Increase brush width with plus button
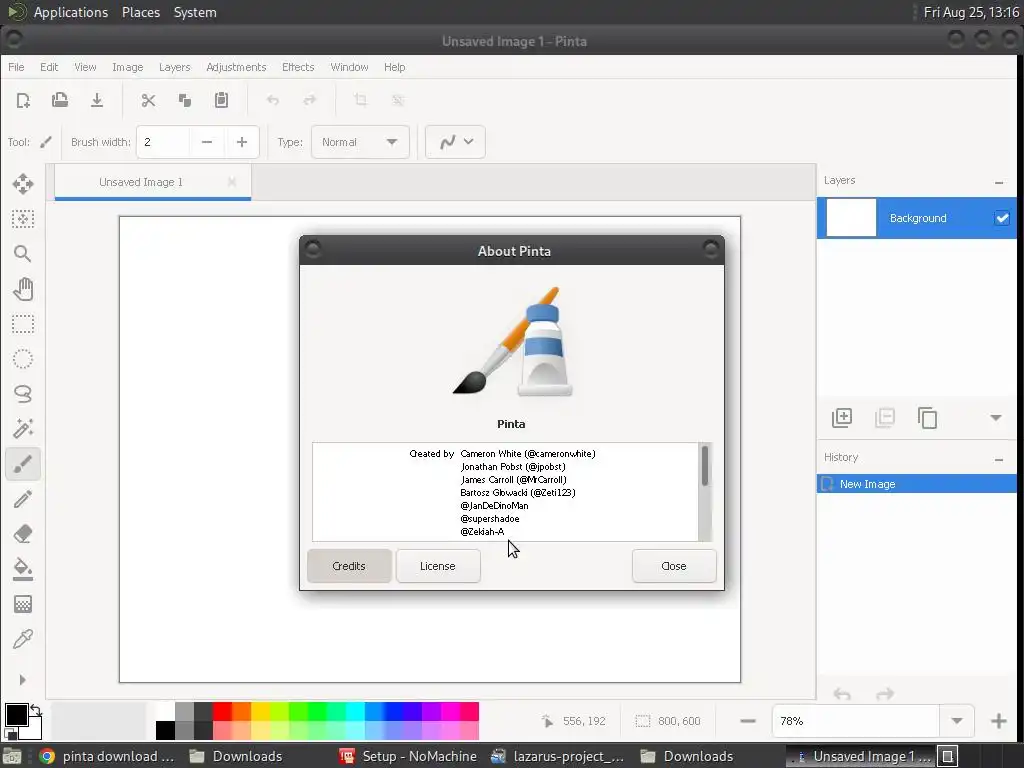1024x768 pixels. [x=242, y=142]
